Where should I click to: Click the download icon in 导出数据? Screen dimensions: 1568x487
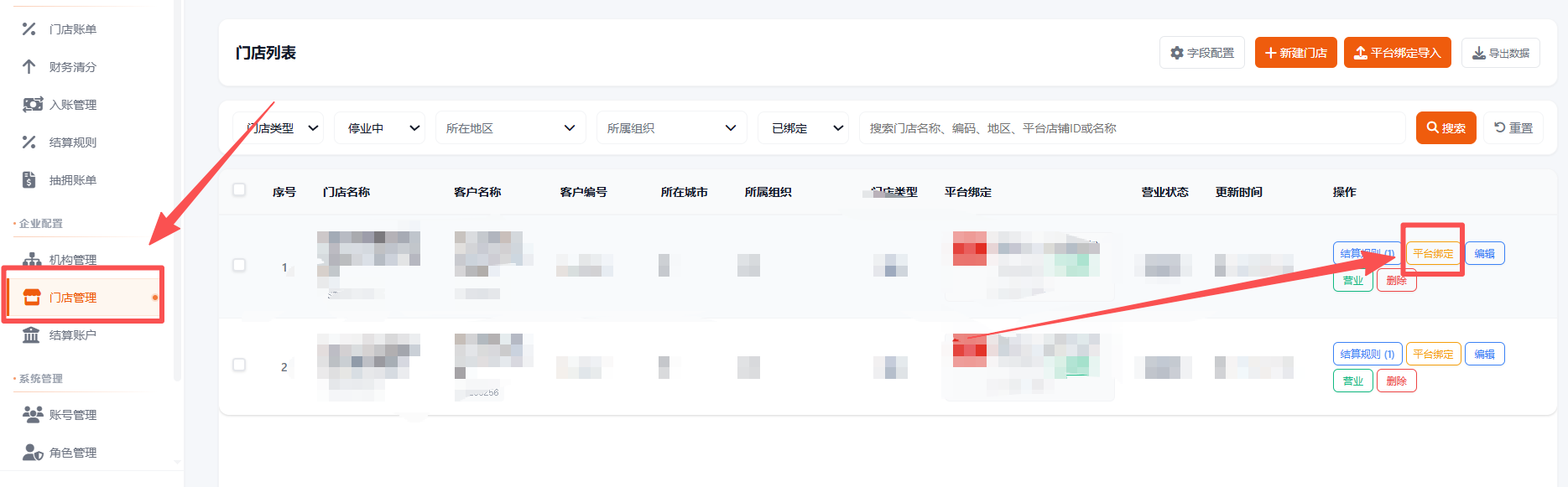1479,53
